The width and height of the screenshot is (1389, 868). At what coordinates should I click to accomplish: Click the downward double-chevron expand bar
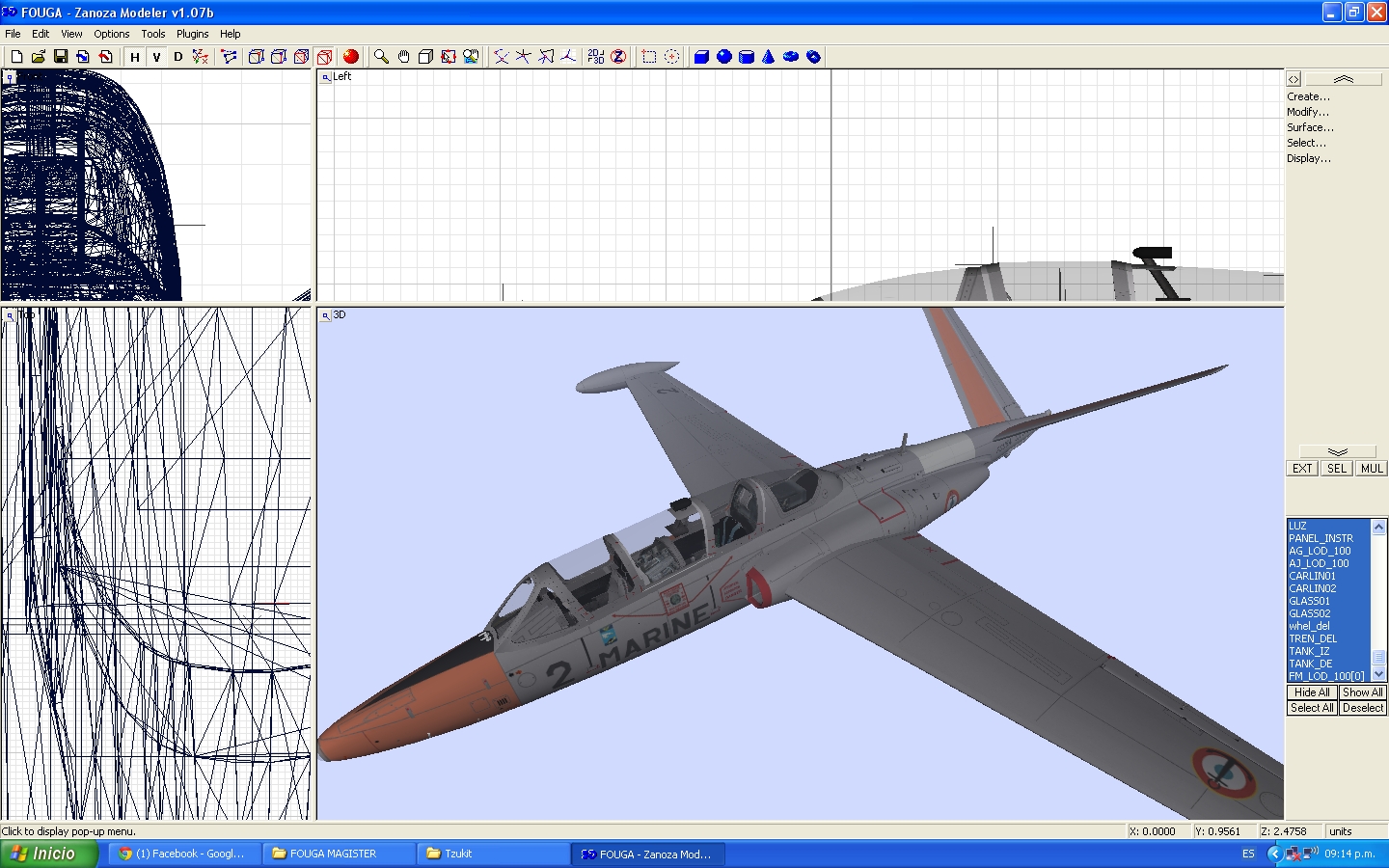[x=1338, y=451]
